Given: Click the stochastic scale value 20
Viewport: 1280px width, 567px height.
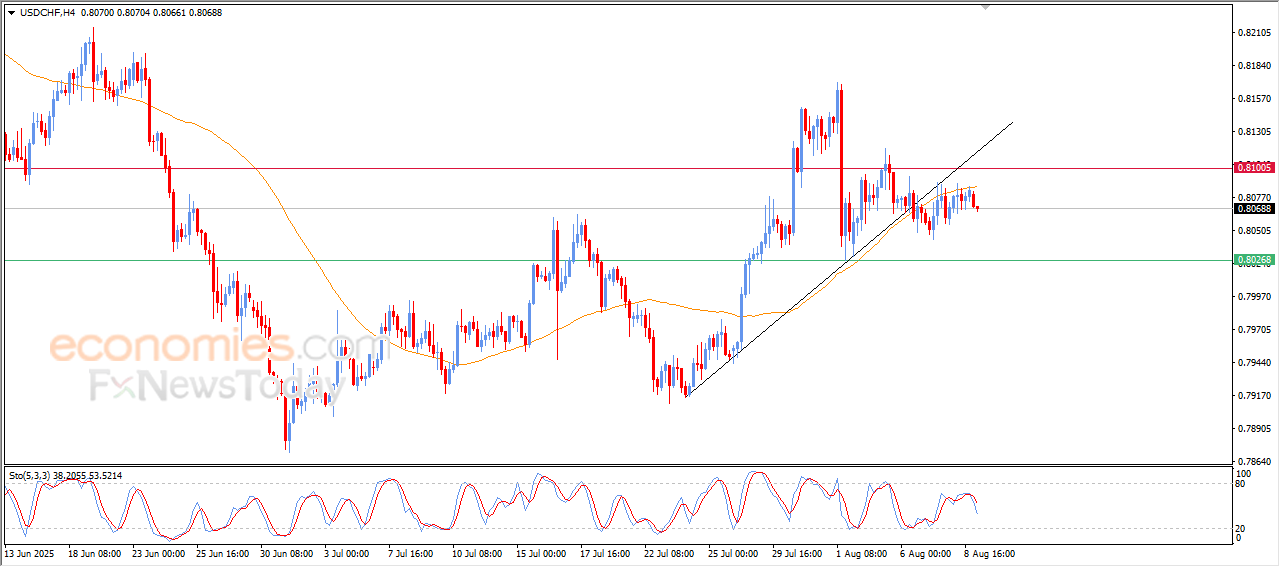Looking at the screenshot, I should click(1241, 527).
